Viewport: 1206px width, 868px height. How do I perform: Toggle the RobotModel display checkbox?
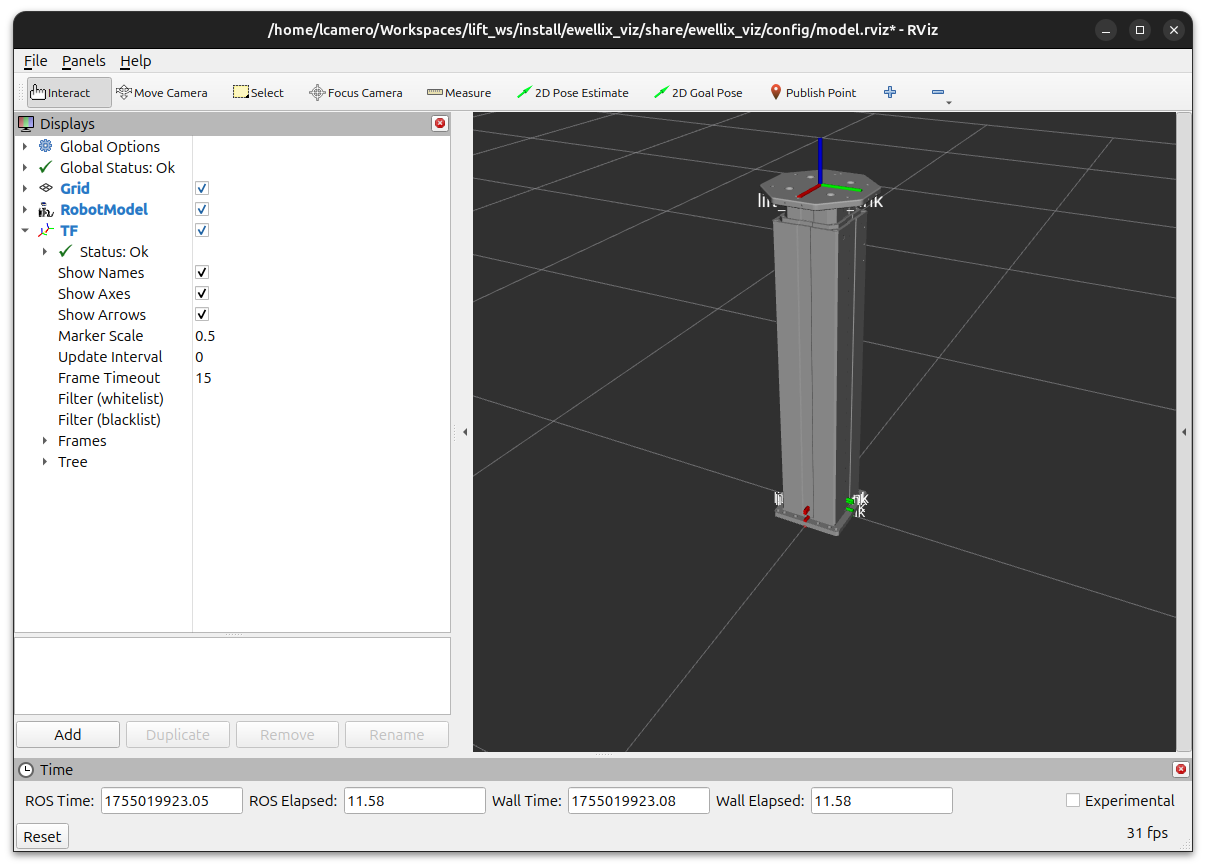click(202, 209)
